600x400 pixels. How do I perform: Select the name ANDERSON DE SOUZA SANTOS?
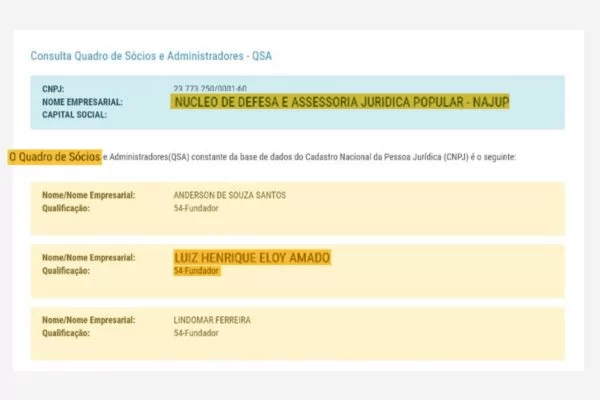[229, 195]
